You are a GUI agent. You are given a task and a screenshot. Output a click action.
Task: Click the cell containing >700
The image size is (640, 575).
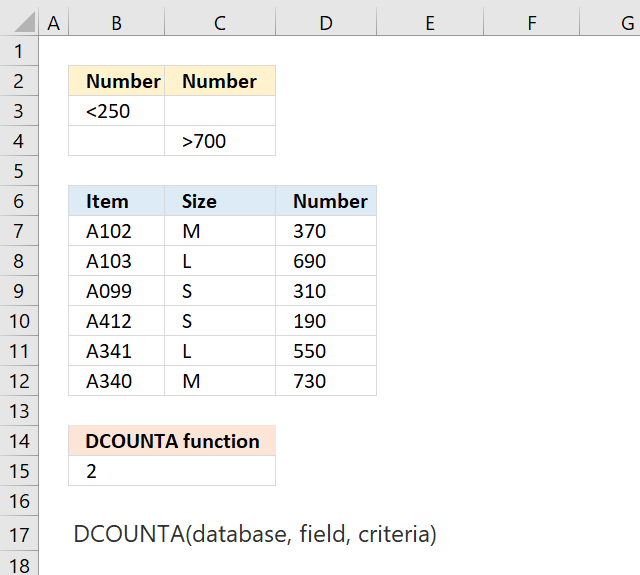click(x=220, y=141)
